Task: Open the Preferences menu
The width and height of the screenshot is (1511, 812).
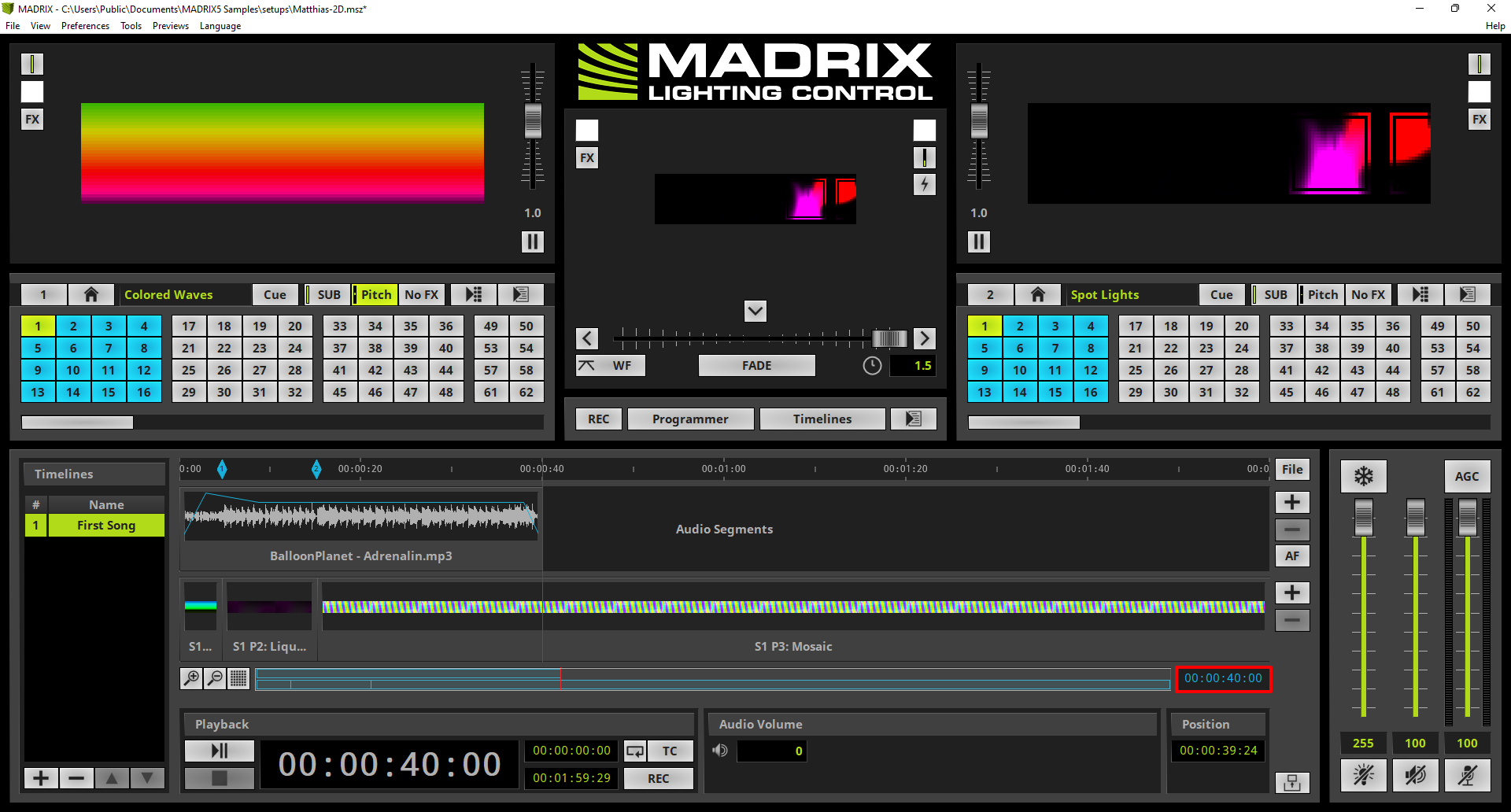Action: click(85, 26)
